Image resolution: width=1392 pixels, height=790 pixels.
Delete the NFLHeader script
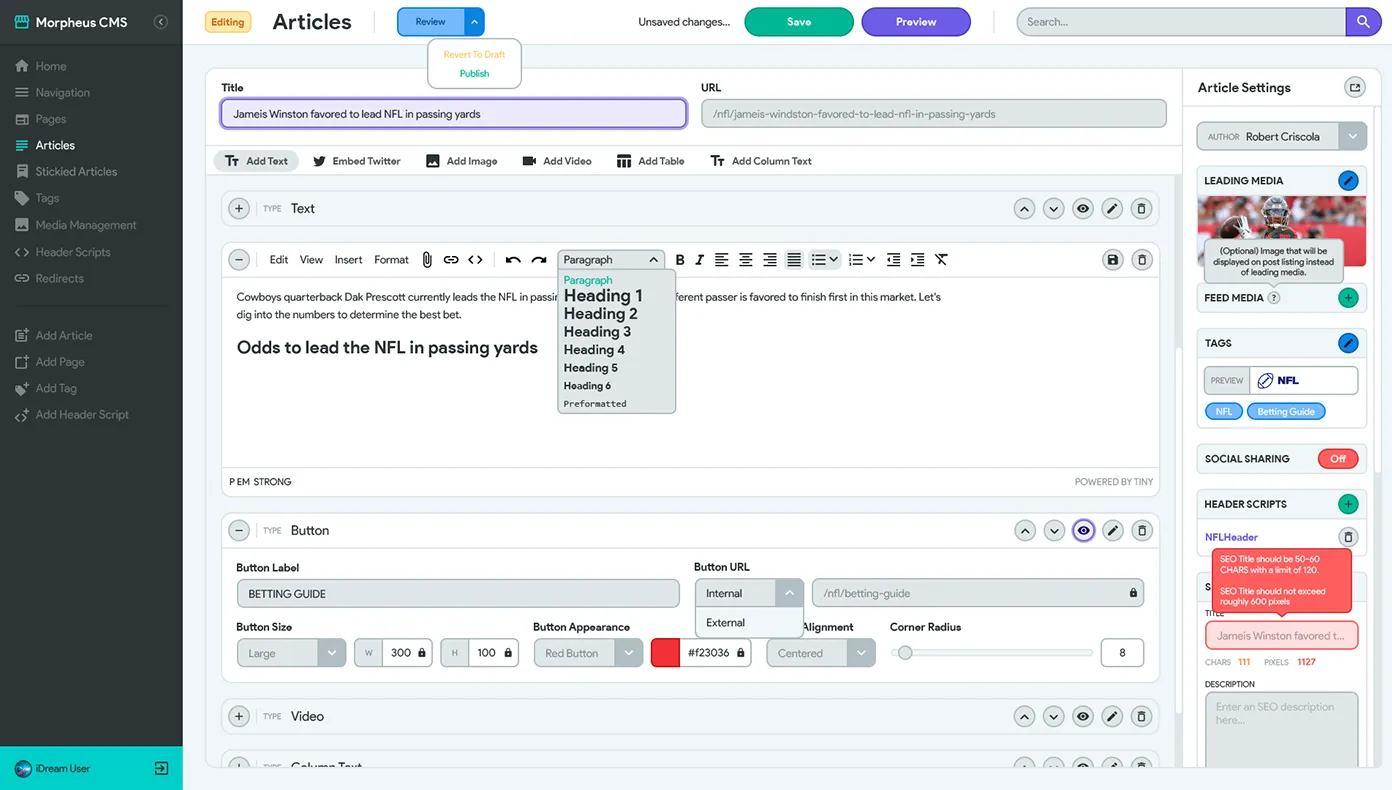coord(1348,537)
